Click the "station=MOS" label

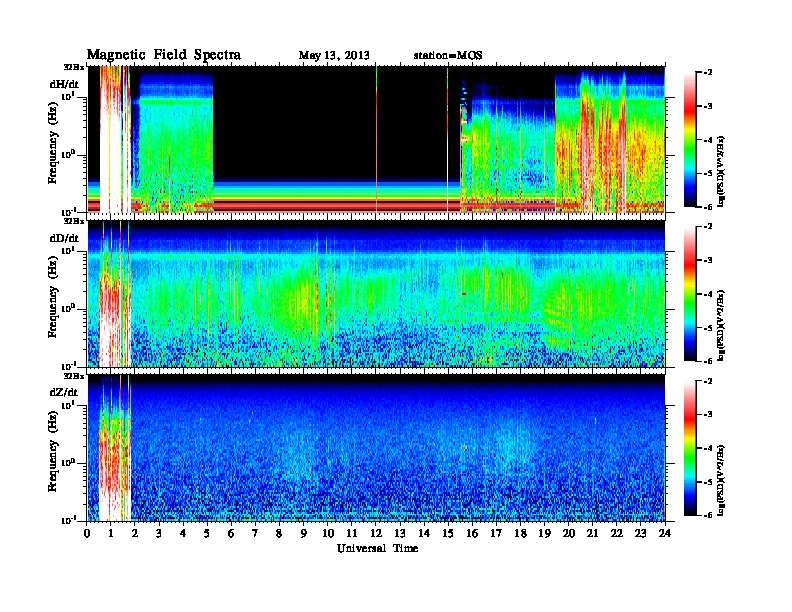[x=448, y=56]
